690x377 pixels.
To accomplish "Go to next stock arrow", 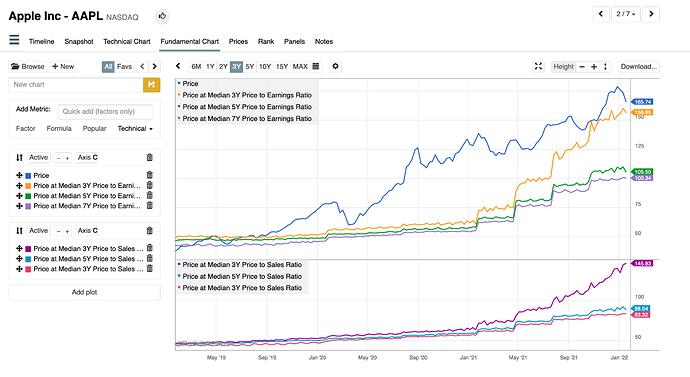I will [651, 14].
